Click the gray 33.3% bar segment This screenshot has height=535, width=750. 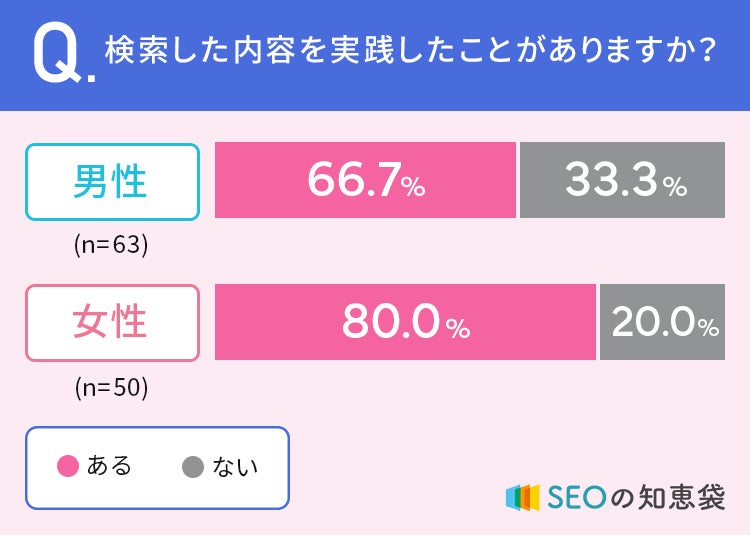622,181
